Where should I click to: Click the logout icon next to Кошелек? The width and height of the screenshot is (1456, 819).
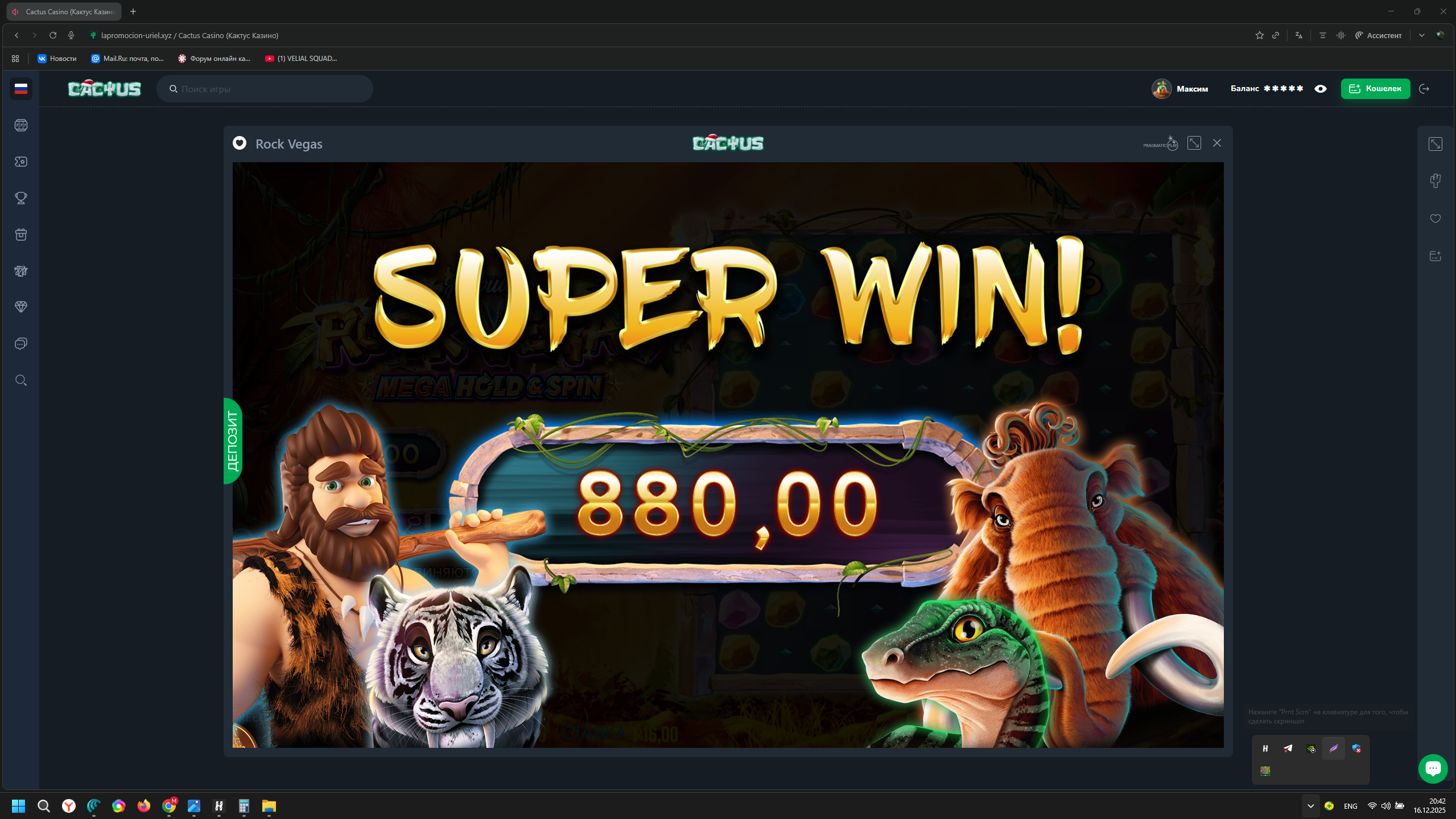point(1424,89)
